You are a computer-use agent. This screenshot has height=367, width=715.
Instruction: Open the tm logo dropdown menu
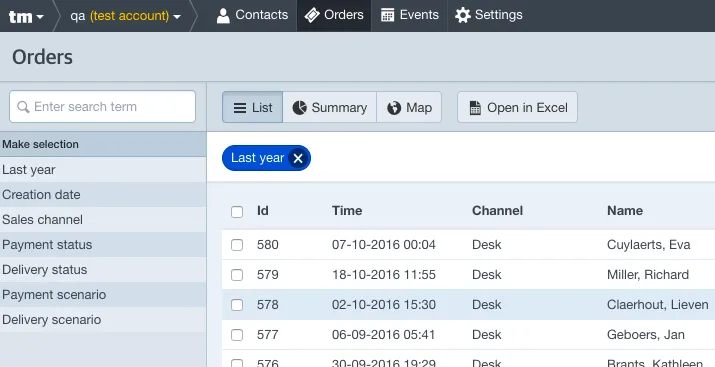26,16
